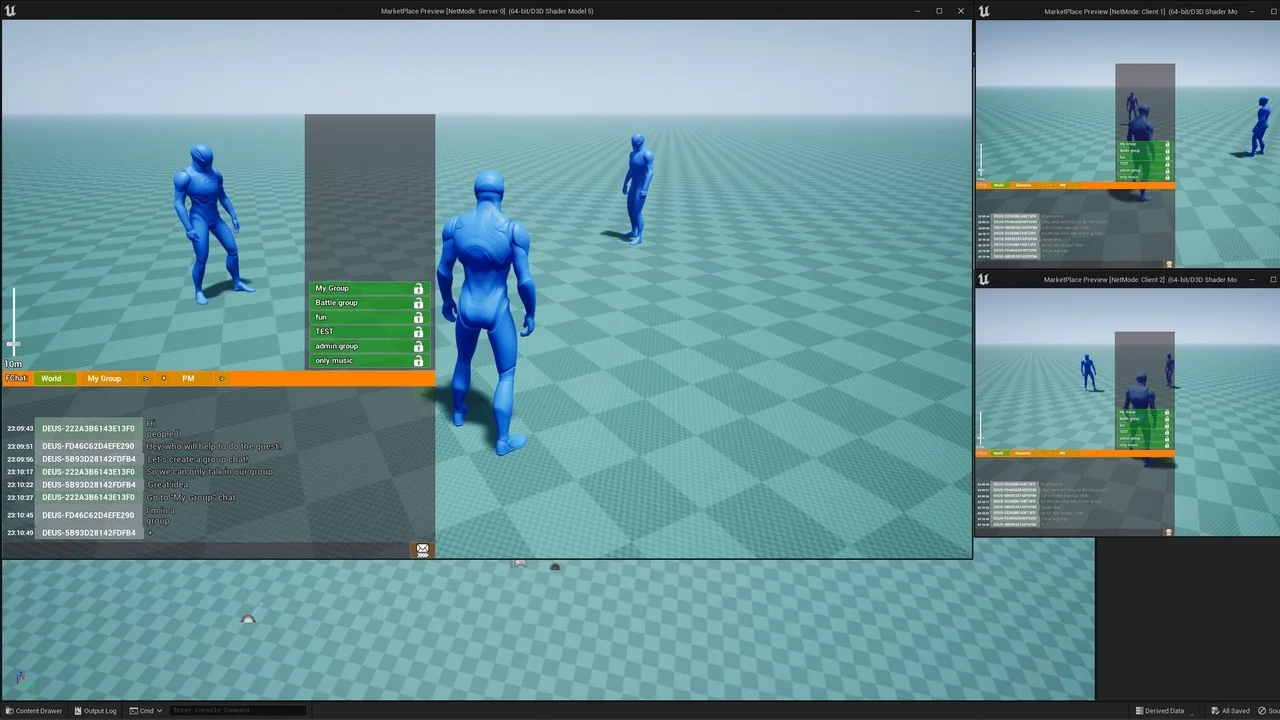This screenshot has height=720, width=1280.
Task: Switch to the PM chat tab
Action: coord(188,379)
